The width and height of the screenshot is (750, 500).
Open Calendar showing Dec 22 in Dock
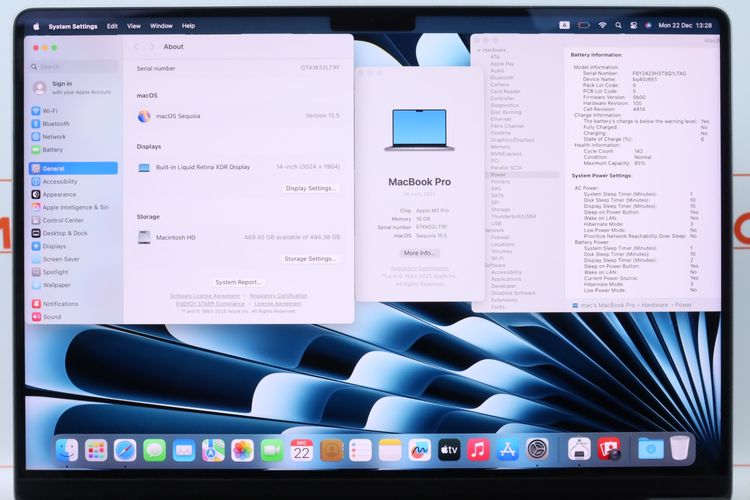[x=302, y=450]
